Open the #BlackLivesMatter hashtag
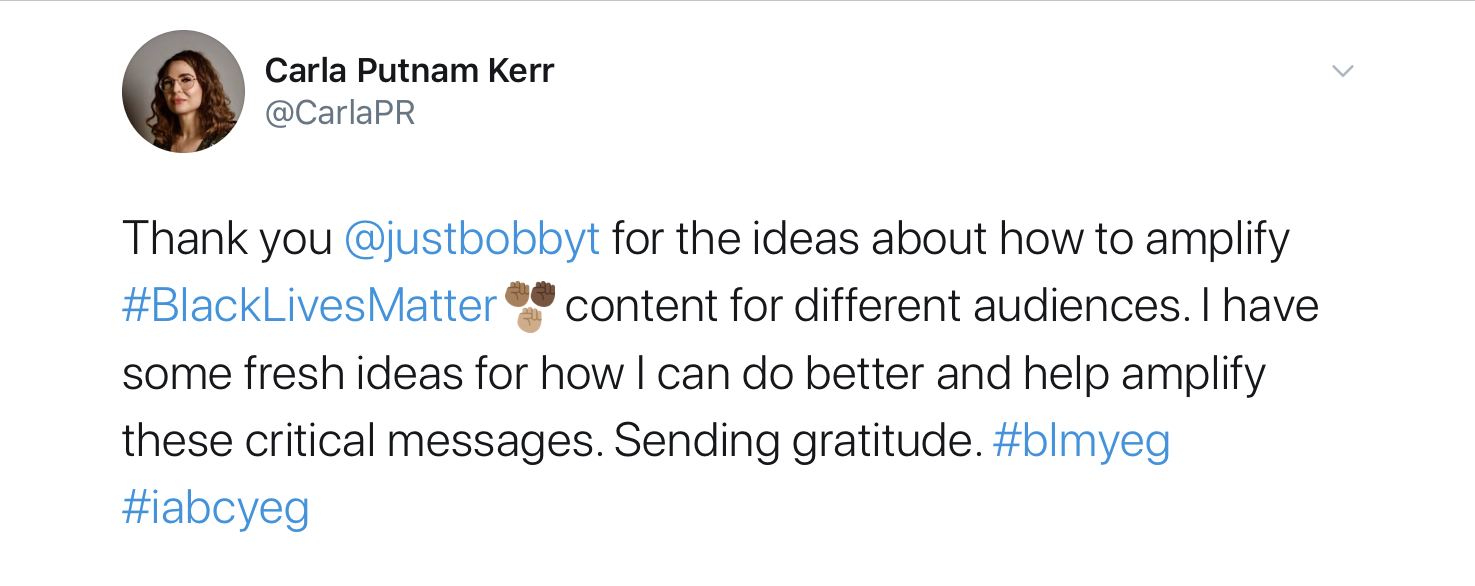The width and height of the screenshot is (1475, 586). (x=310, y=307)
